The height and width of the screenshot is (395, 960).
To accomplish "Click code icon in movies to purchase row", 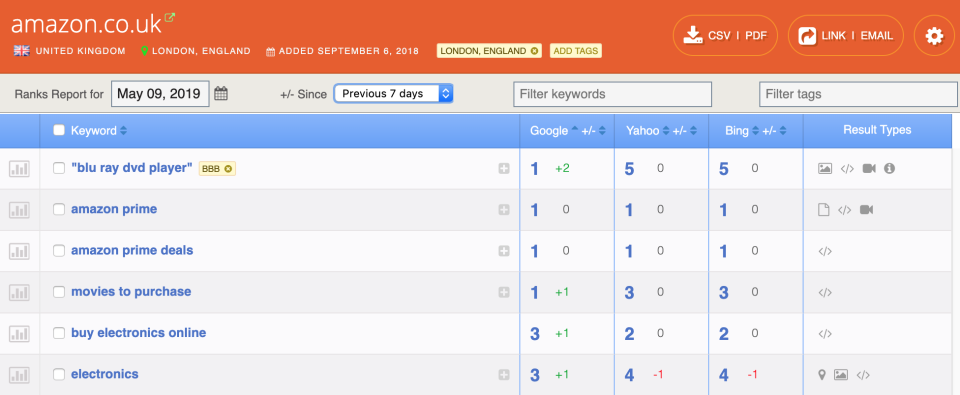I will pos(825,292).
